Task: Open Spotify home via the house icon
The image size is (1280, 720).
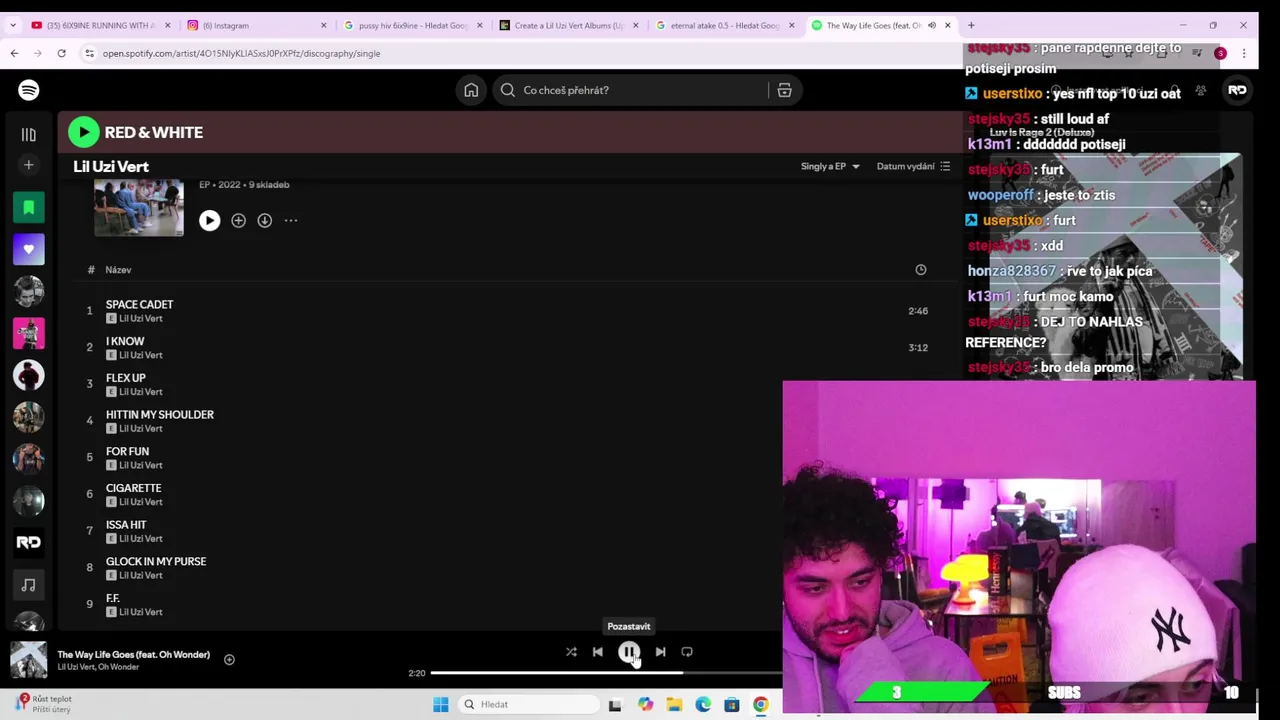Action: 471,90
